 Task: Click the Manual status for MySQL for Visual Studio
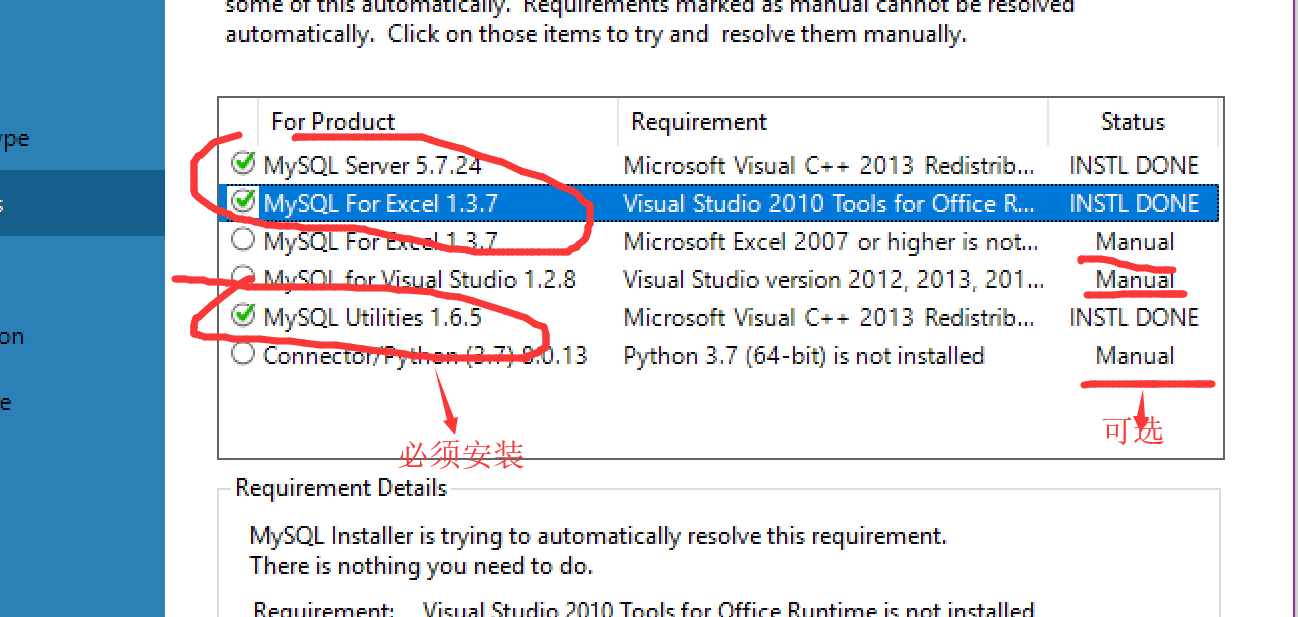1135,279
